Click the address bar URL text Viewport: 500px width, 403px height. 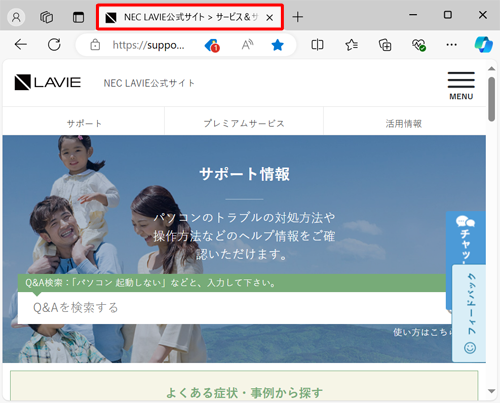148,45
